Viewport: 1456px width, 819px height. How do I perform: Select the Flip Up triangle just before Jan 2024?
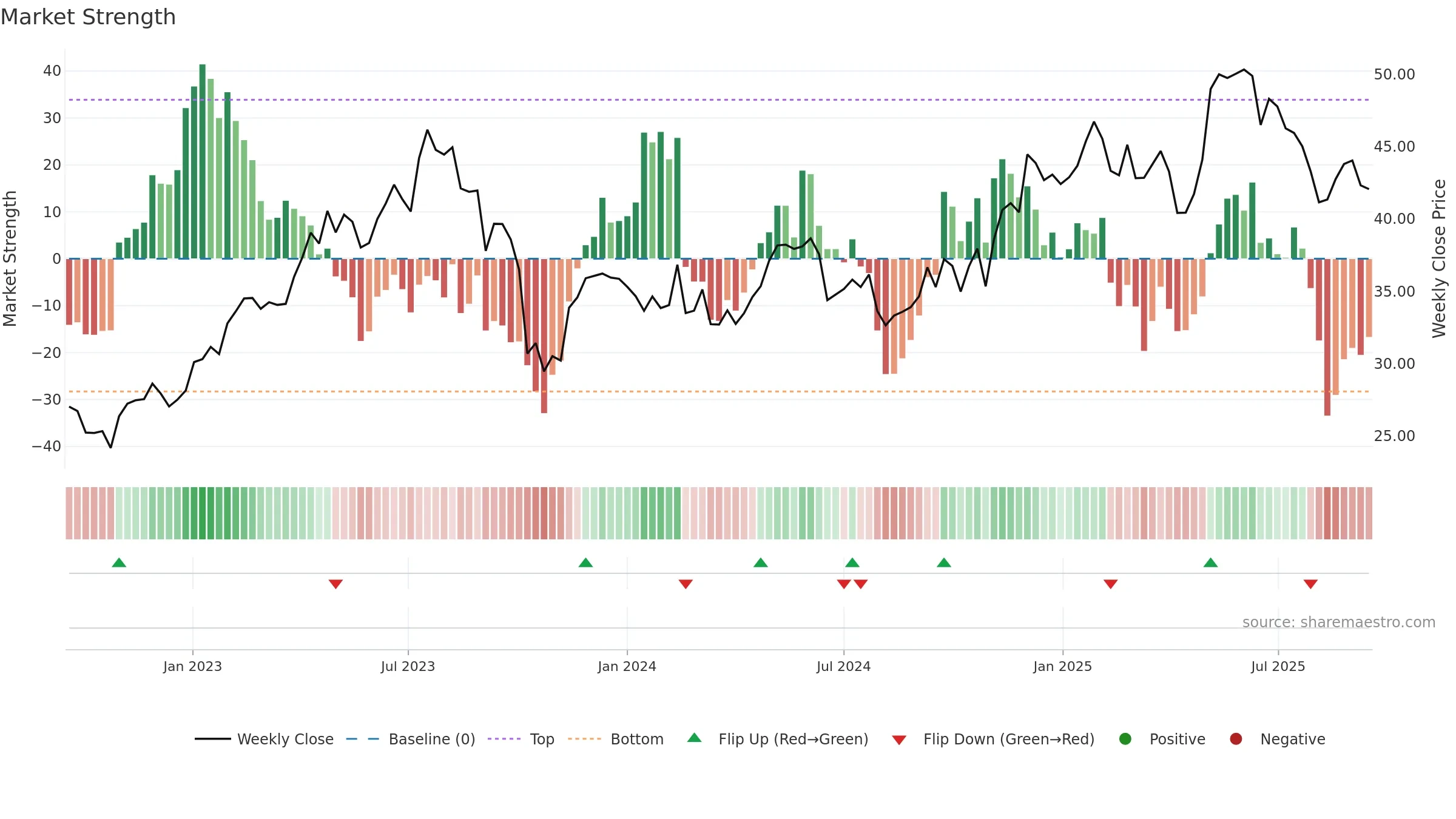(x=585, y=562)
